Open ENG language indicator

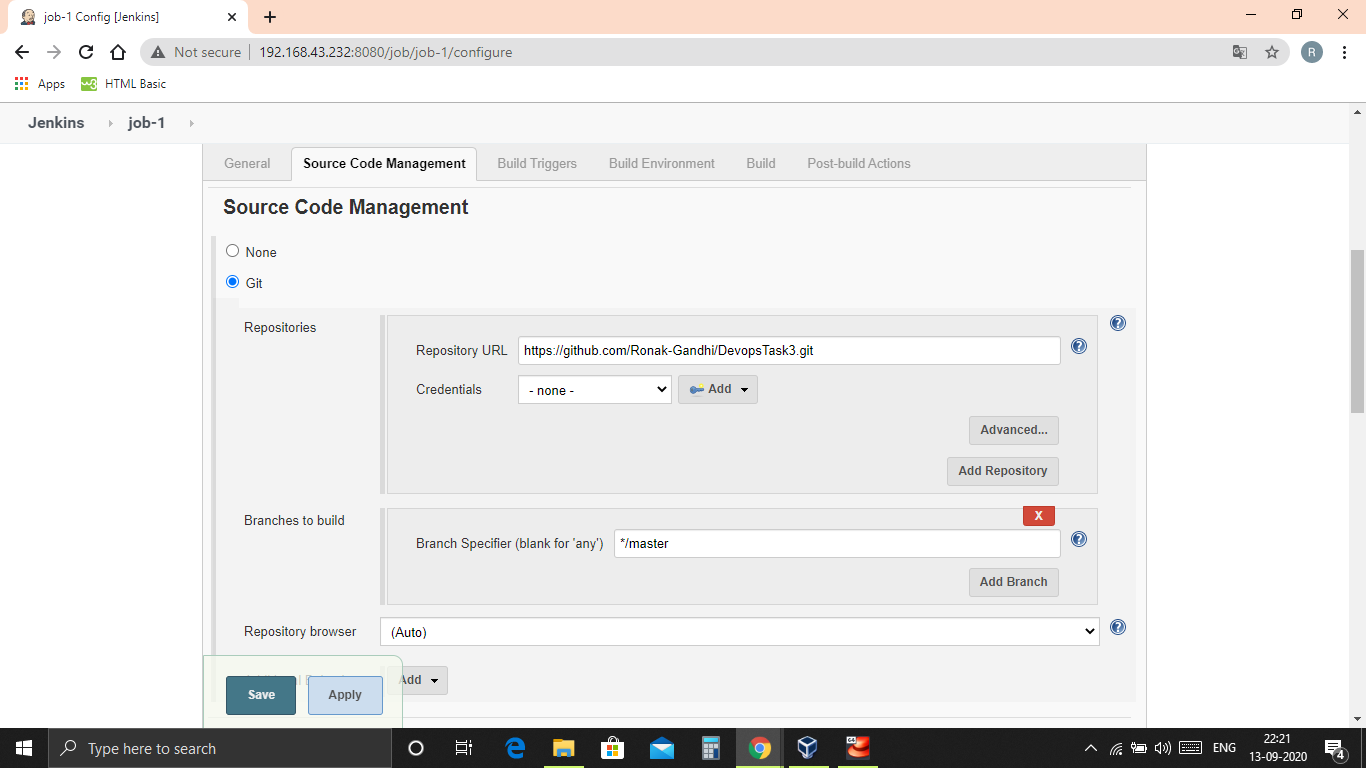(1224, 748)
